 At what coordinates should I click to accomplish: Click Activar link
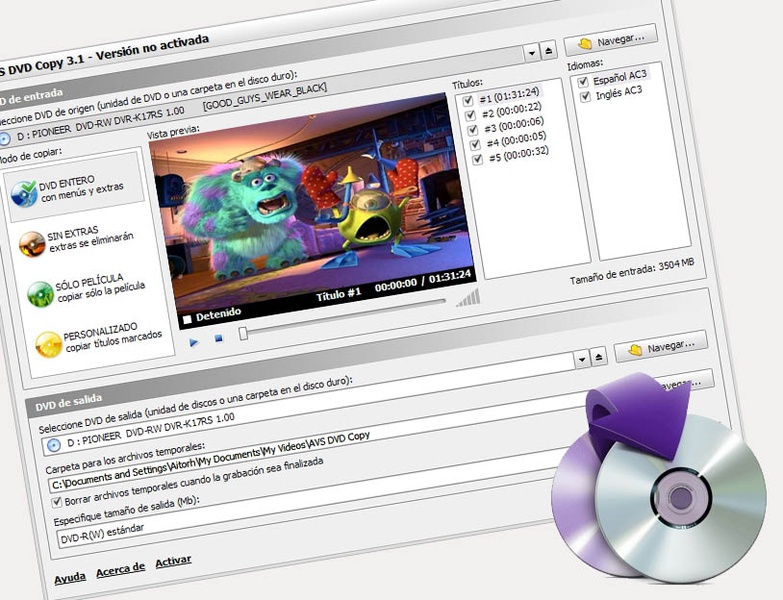tap(173, 561)
